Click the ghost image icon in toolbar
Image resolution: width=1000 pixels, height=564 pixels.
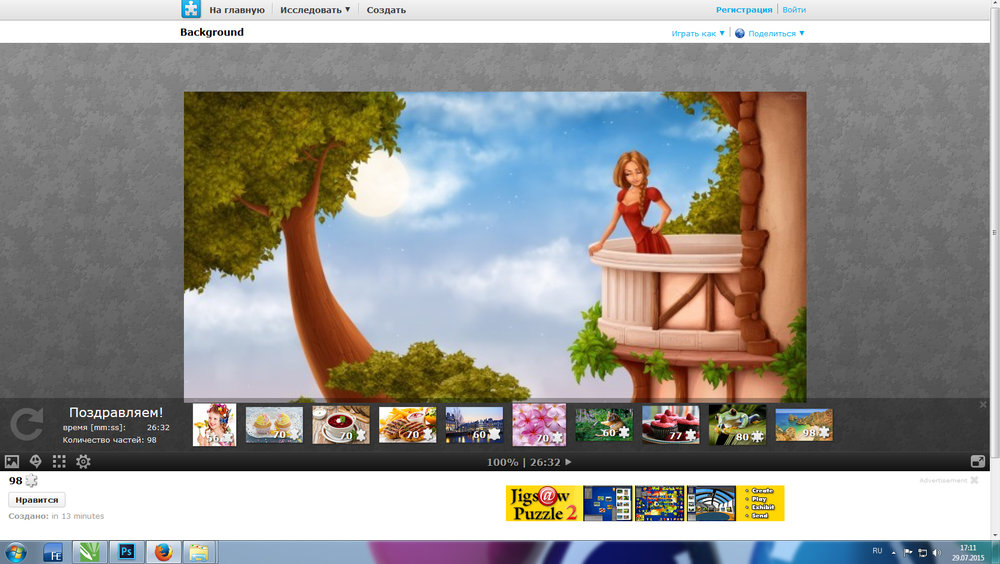[36, 461]
